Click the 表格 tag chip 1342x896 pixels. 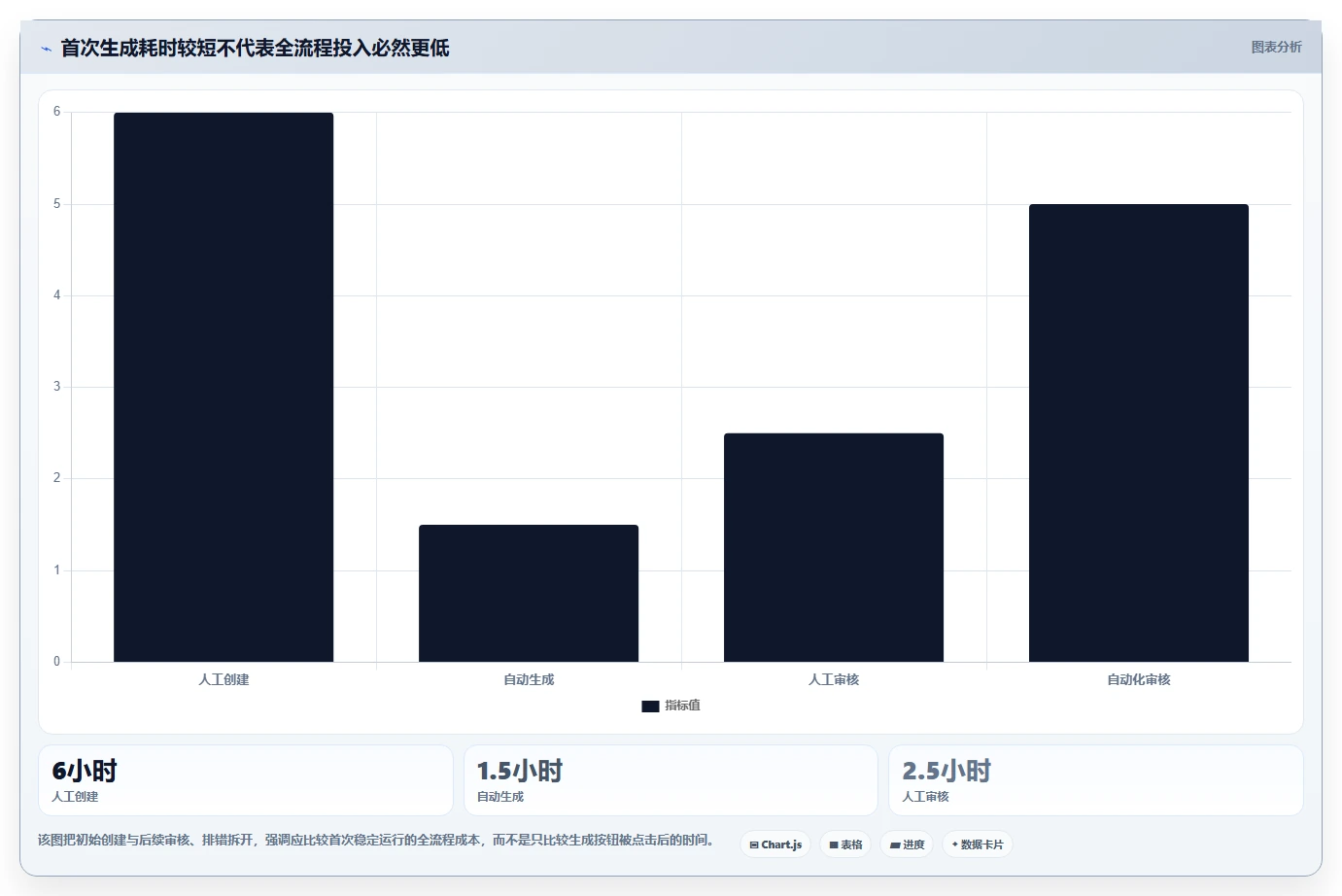(x=845, y=844)
